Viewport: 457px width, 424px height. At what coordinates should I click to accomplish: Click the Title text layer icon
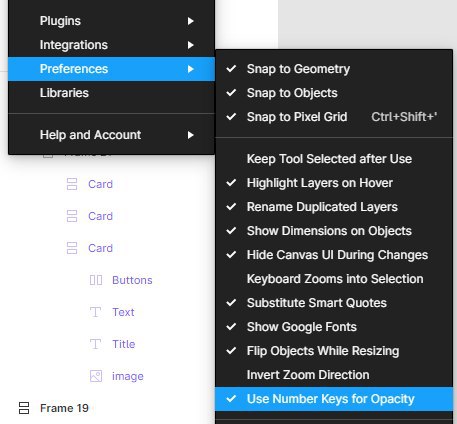click(96, 344)
